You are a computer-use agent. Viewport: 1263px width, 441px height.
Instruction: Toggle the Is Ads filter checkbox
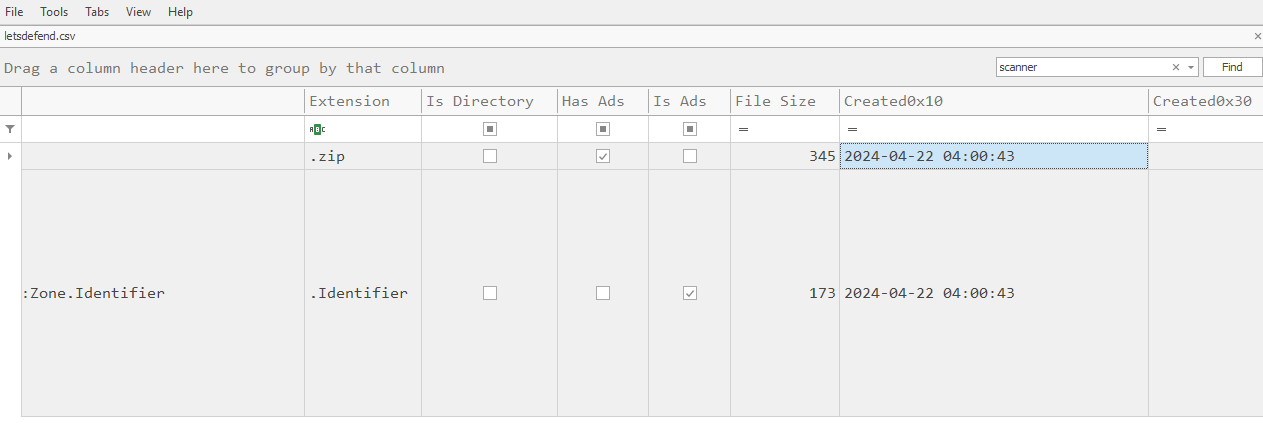point(689,129)
